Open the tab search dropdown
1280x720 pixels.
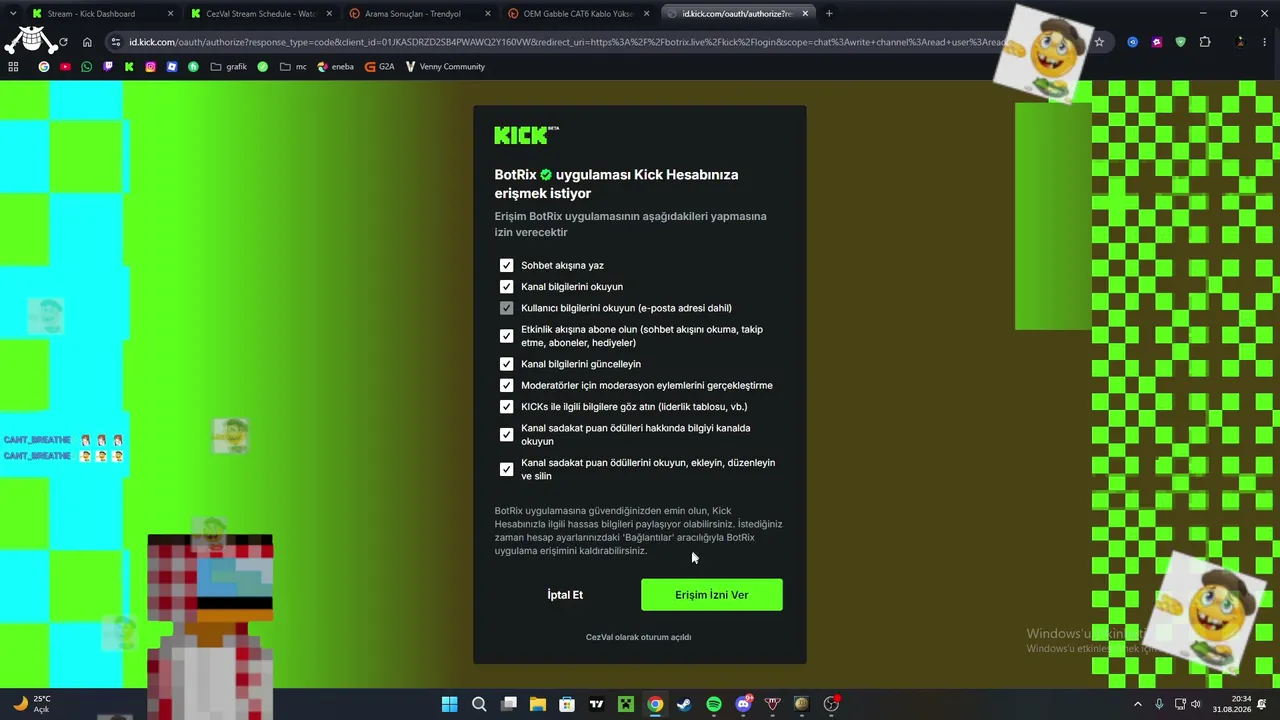pyautogui.click(x=12, y=14)
